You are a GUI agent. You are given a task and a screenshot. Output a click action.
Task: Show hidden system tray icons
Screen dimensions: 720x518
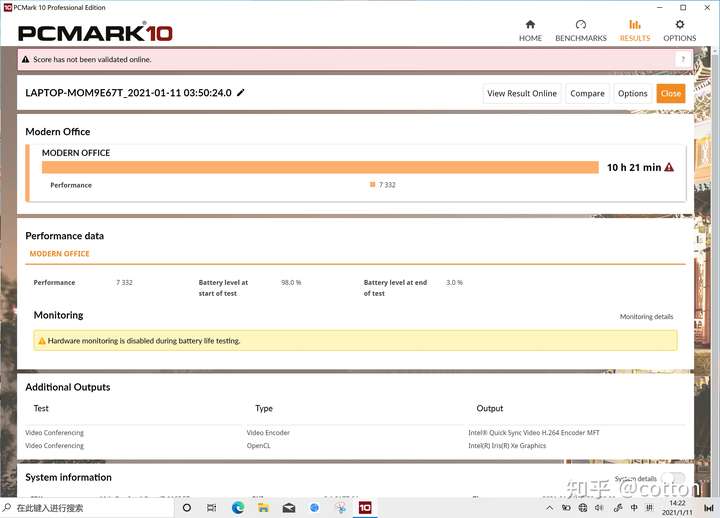tap(549, 507)
